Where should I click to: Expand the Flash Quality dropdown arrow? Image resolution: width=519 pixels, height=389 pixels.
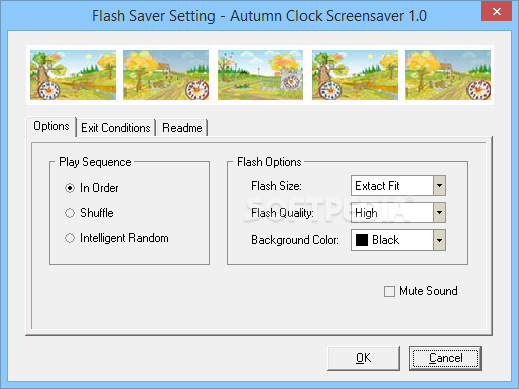(x=439, y=213)
